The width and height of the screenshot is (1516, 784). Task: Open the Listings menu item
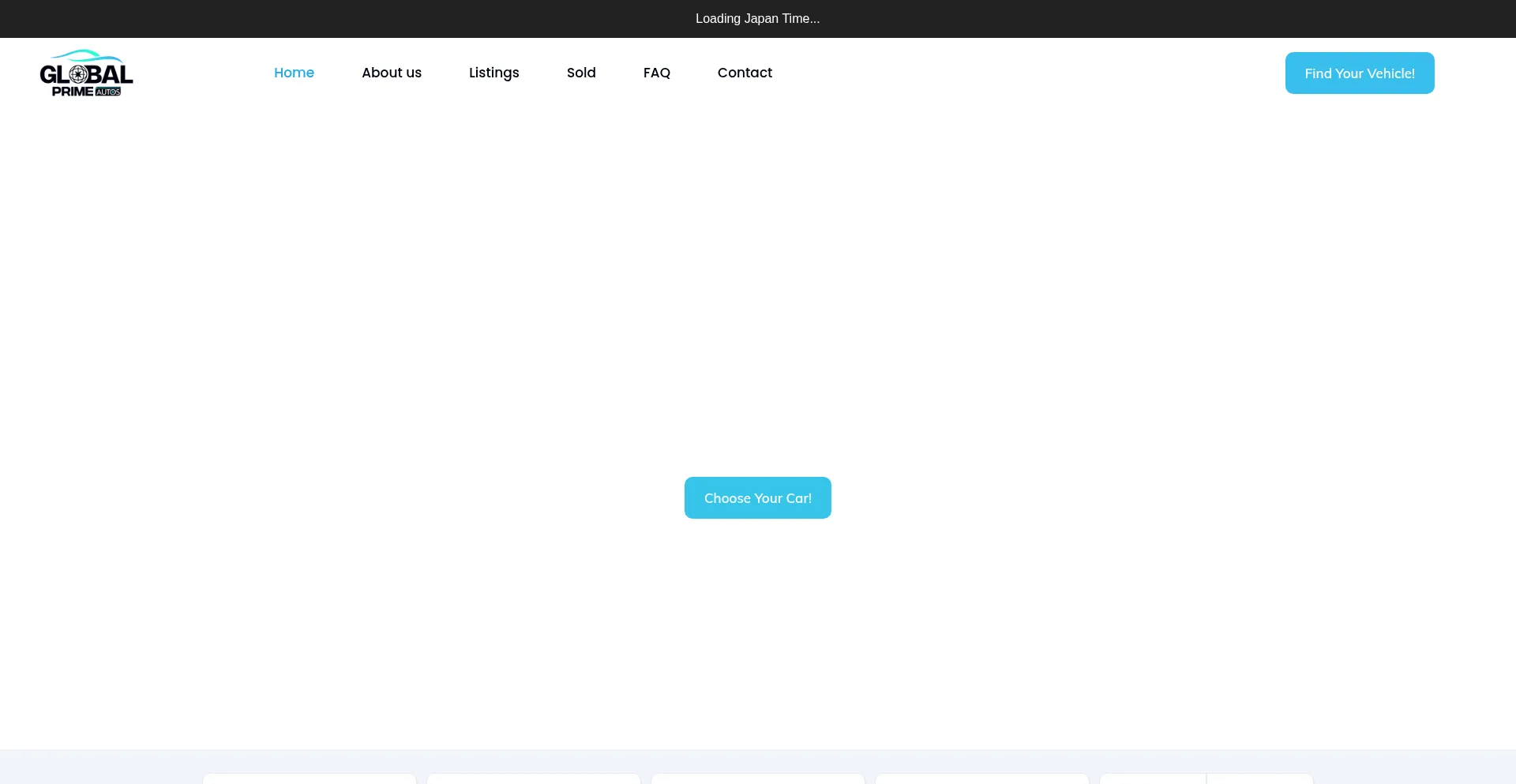point(493,73)
